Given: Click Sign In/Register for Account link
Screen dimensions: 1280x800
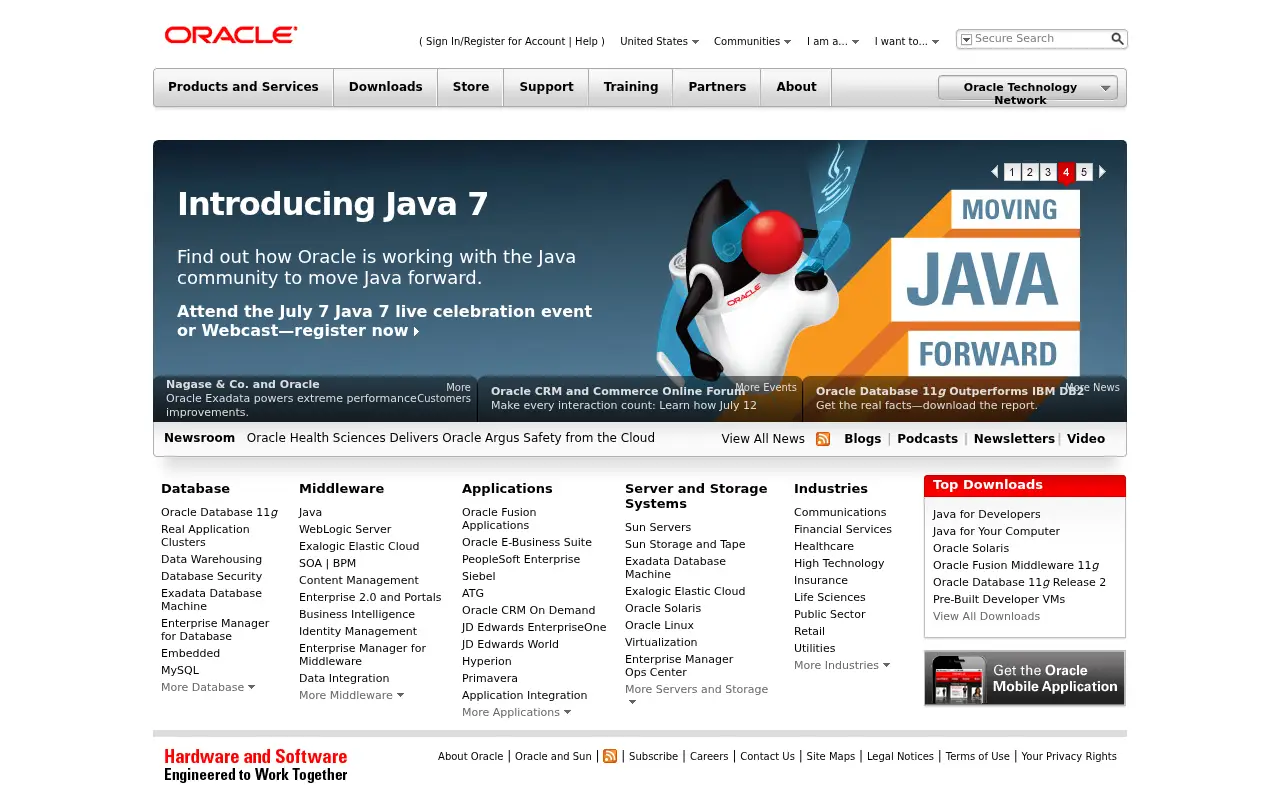Looking at the screenshot, I should pos(496,41).
